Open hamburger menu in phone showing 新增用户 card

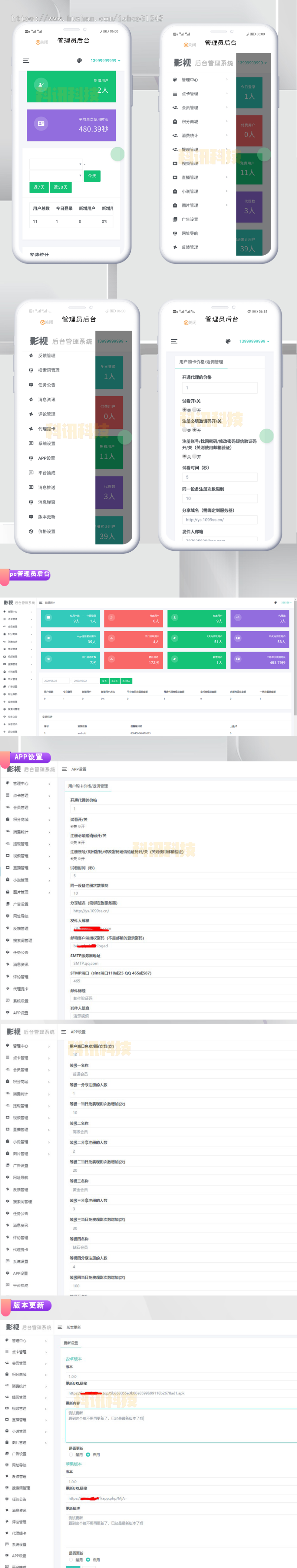[26, 60]
